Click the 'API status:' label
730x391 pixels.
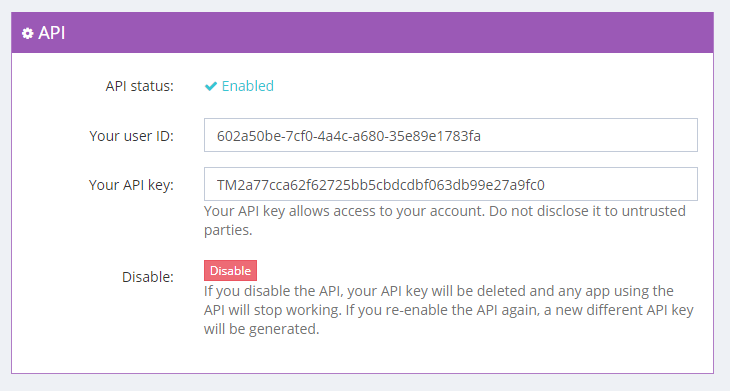tap(139, 86)
